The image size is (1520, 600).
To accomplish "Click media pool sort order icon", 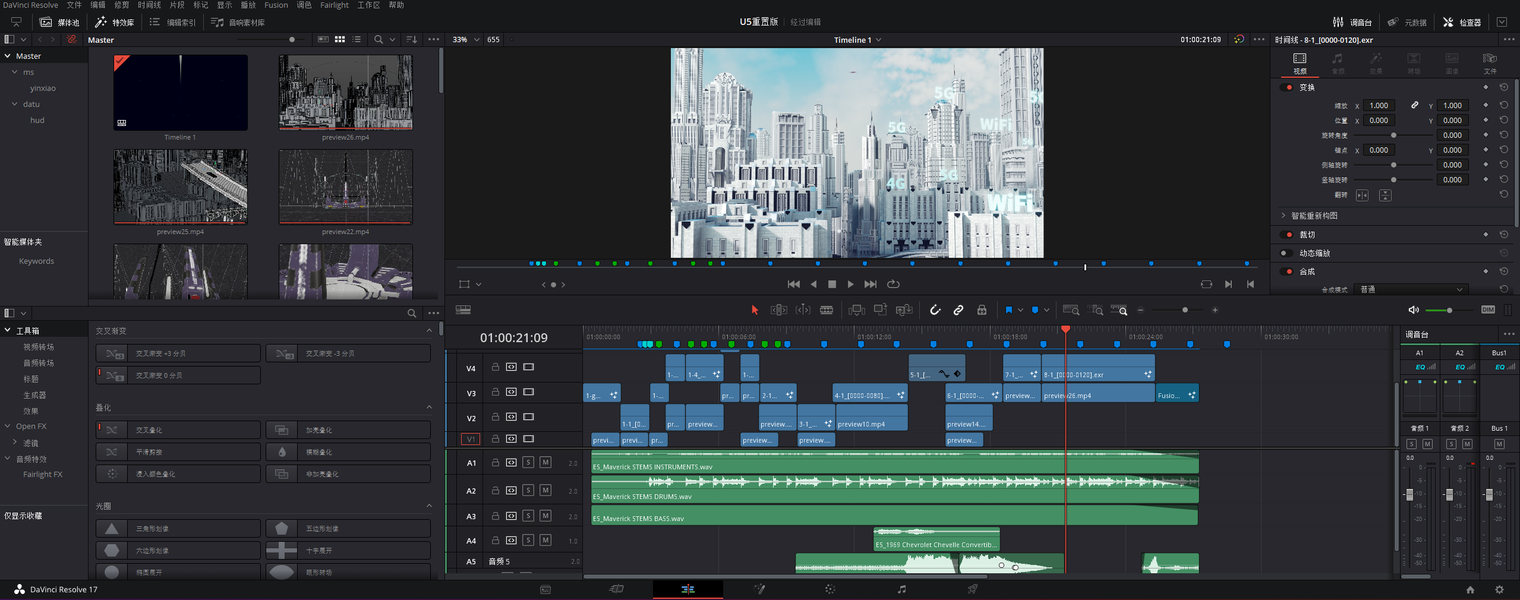I will [411, 39].
